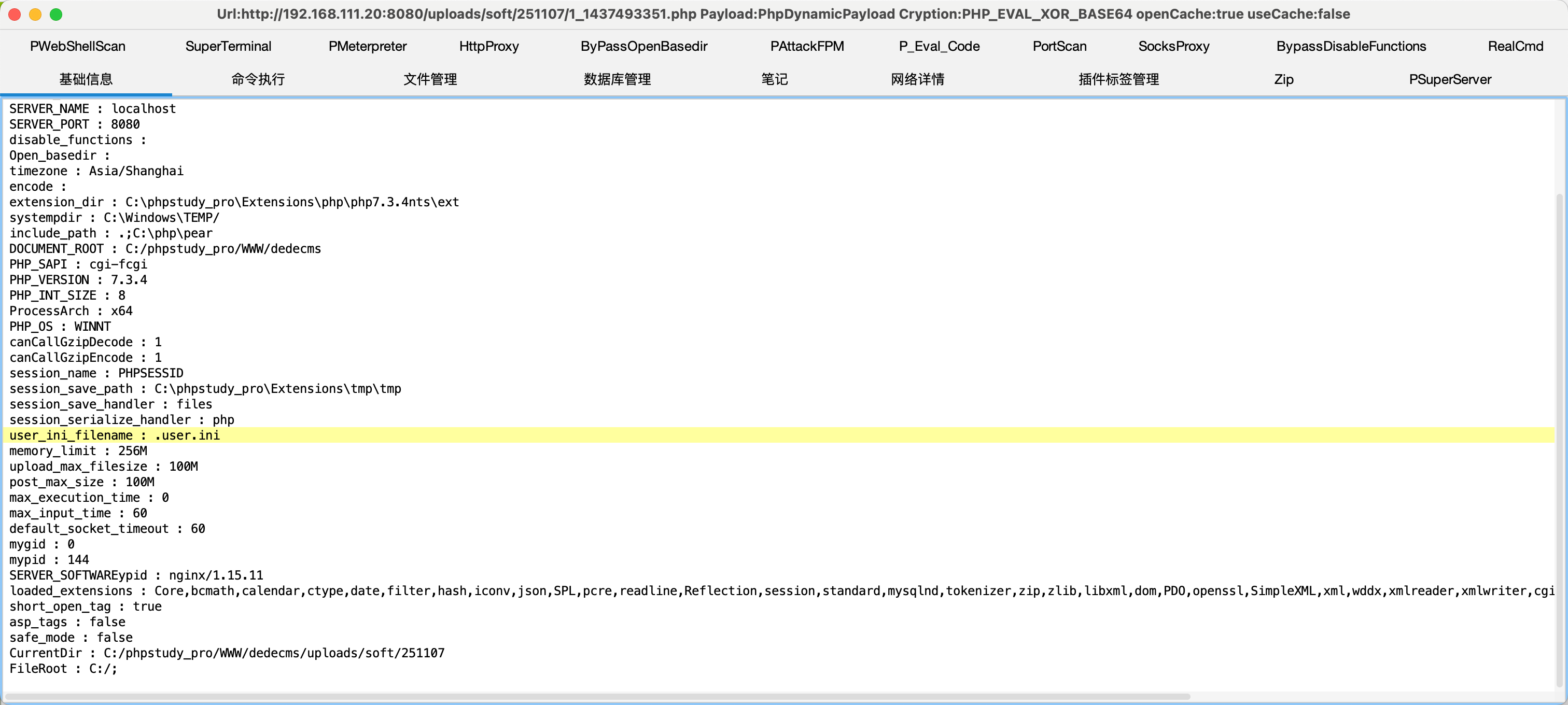Select the PortScan tab
Screen dimensions: 1568x705
1059,46
